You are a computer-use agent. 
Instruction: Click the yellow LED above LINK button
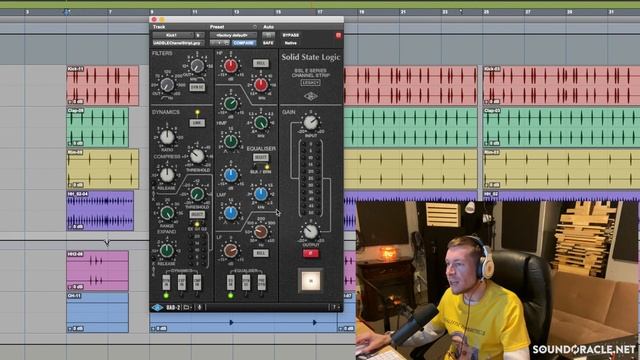(x=198, y=112)
